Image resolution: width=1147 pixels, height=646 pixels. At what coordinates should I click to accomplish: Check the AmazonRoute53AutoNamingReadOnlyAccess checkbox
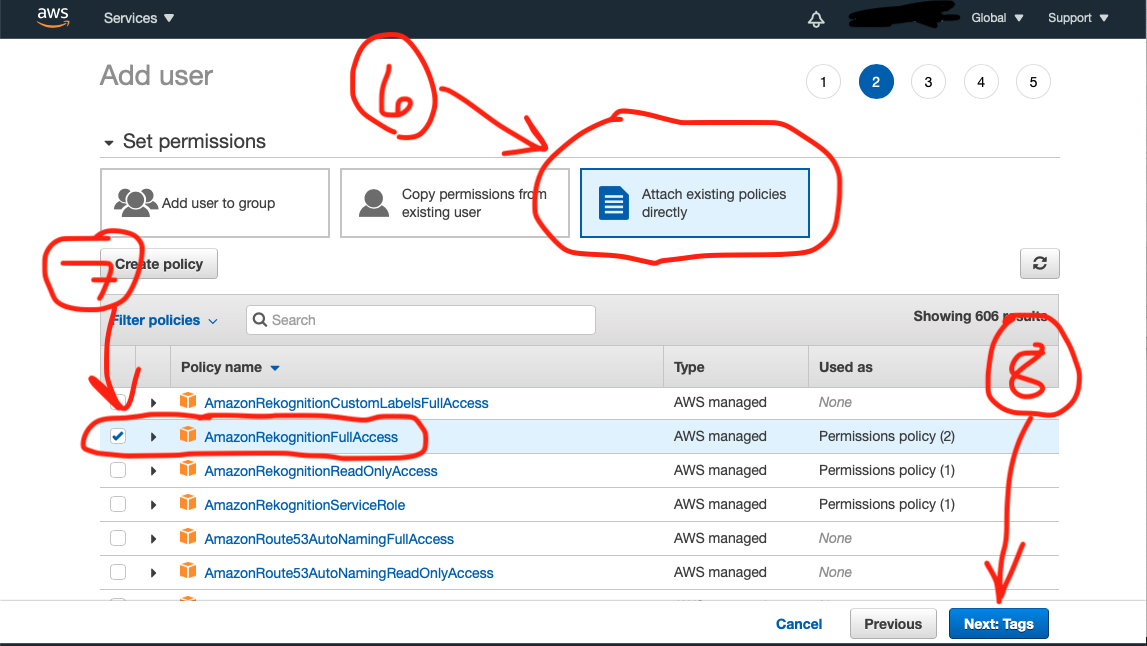[x=118, y=572]
